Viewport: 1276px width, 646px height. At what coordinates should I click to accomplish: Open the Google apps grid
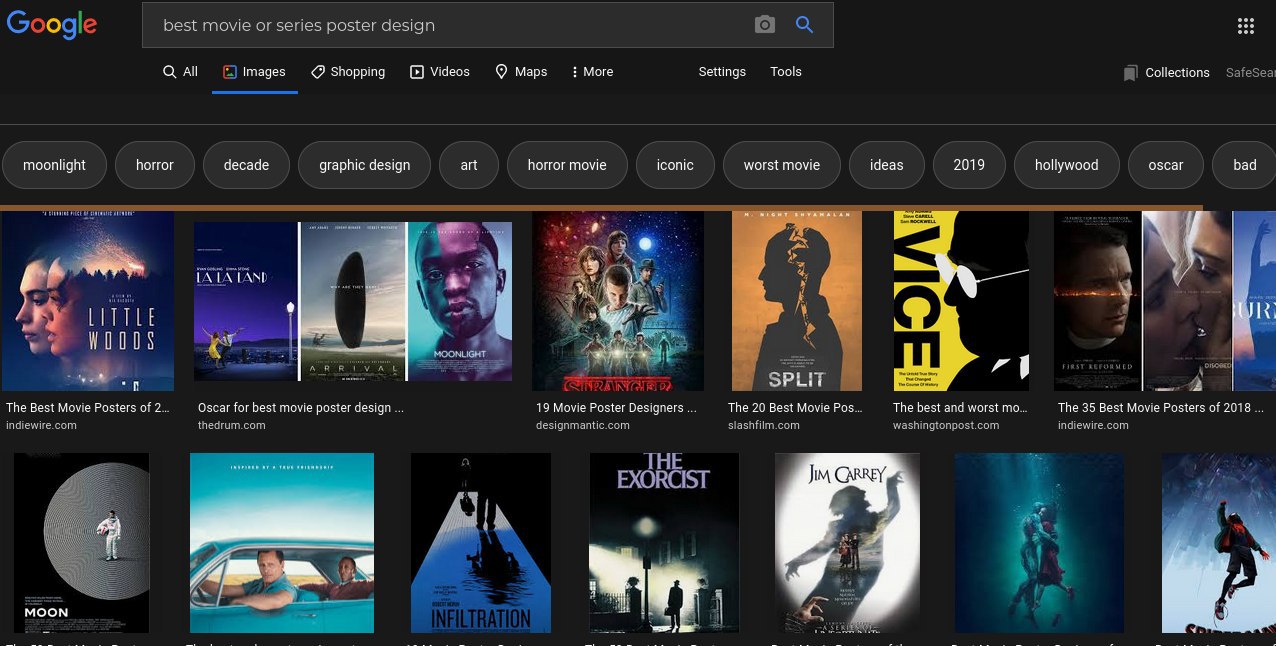1246,26
